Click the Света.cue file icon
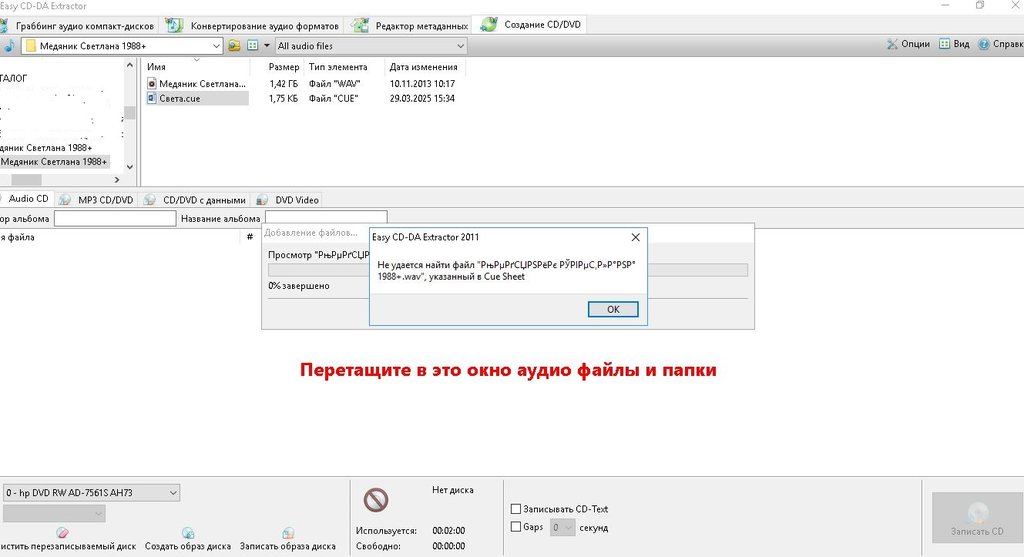Screen dimensions: 1024x557 click(152, 99)
